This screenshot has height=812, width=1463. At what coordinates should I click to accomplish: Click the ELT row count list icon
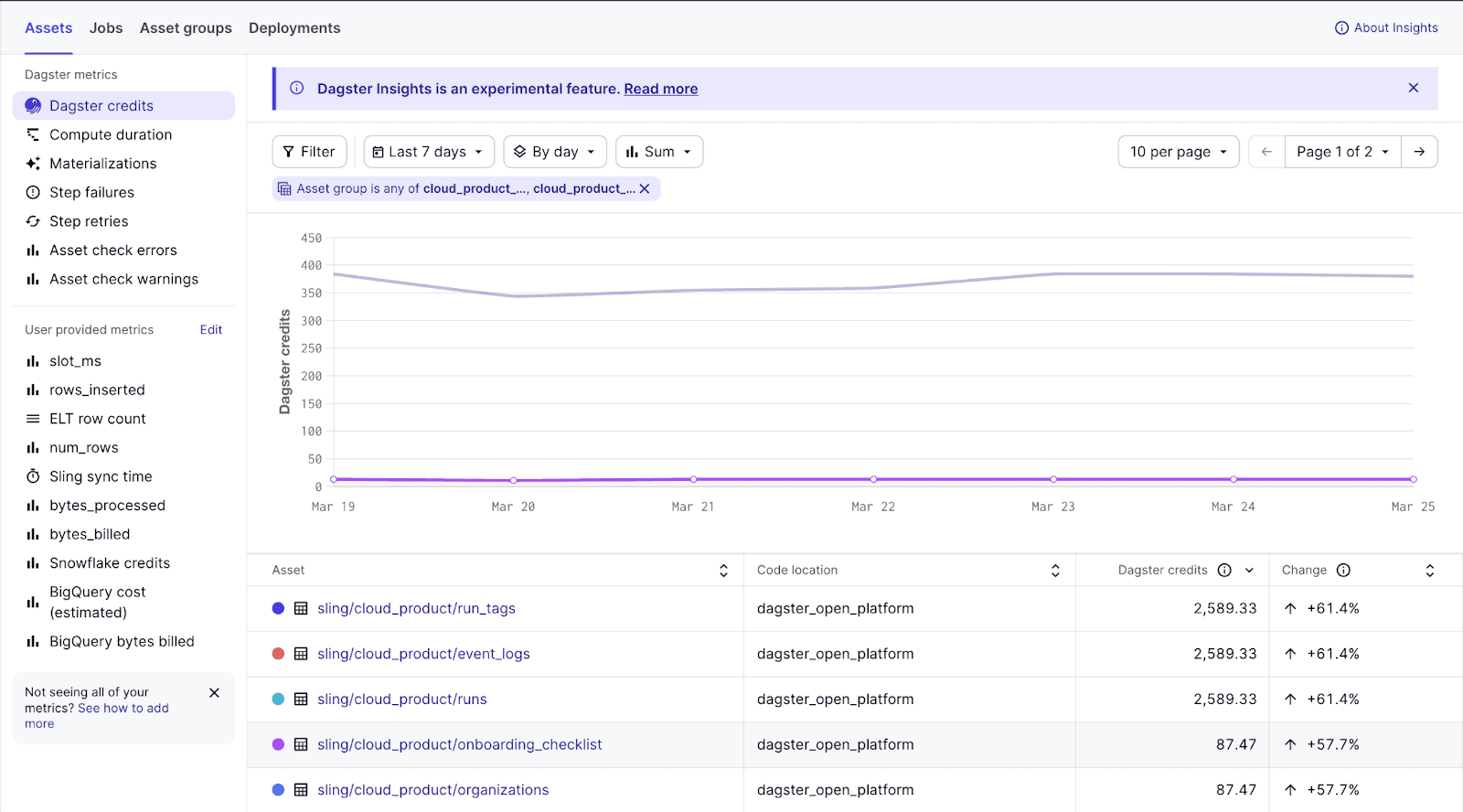pyautogui.click(x=33, y=419)
